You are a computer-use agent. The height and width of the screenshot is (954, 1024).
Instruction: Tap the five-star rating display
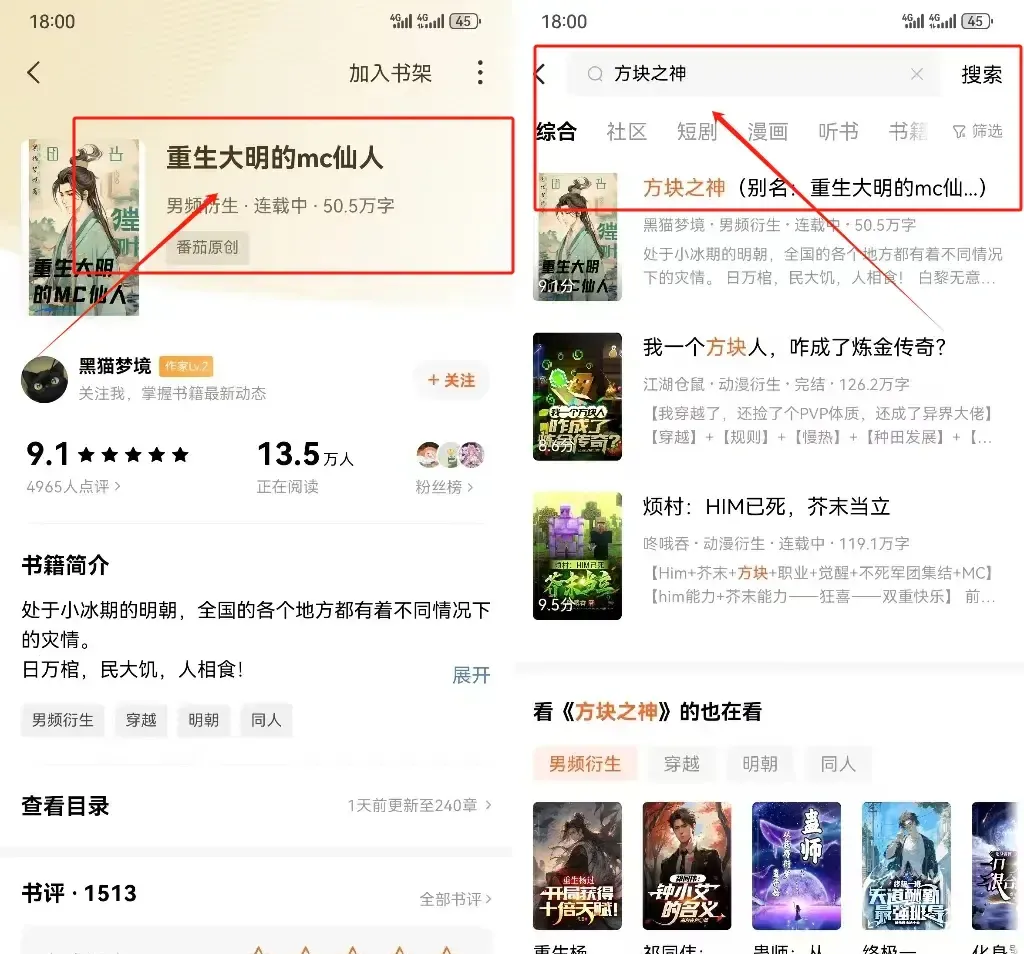coord(133,454)
